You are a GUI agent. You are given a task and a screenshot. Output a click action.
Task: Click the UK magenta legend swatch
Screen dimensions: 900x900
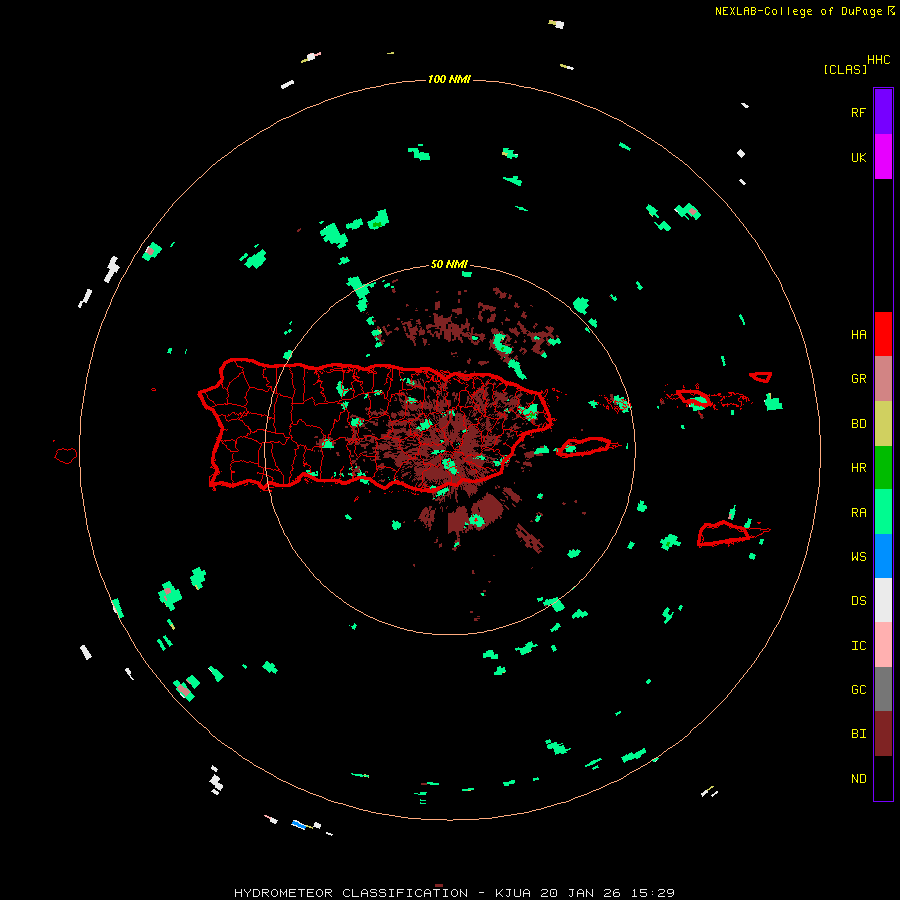pos(883,156)
